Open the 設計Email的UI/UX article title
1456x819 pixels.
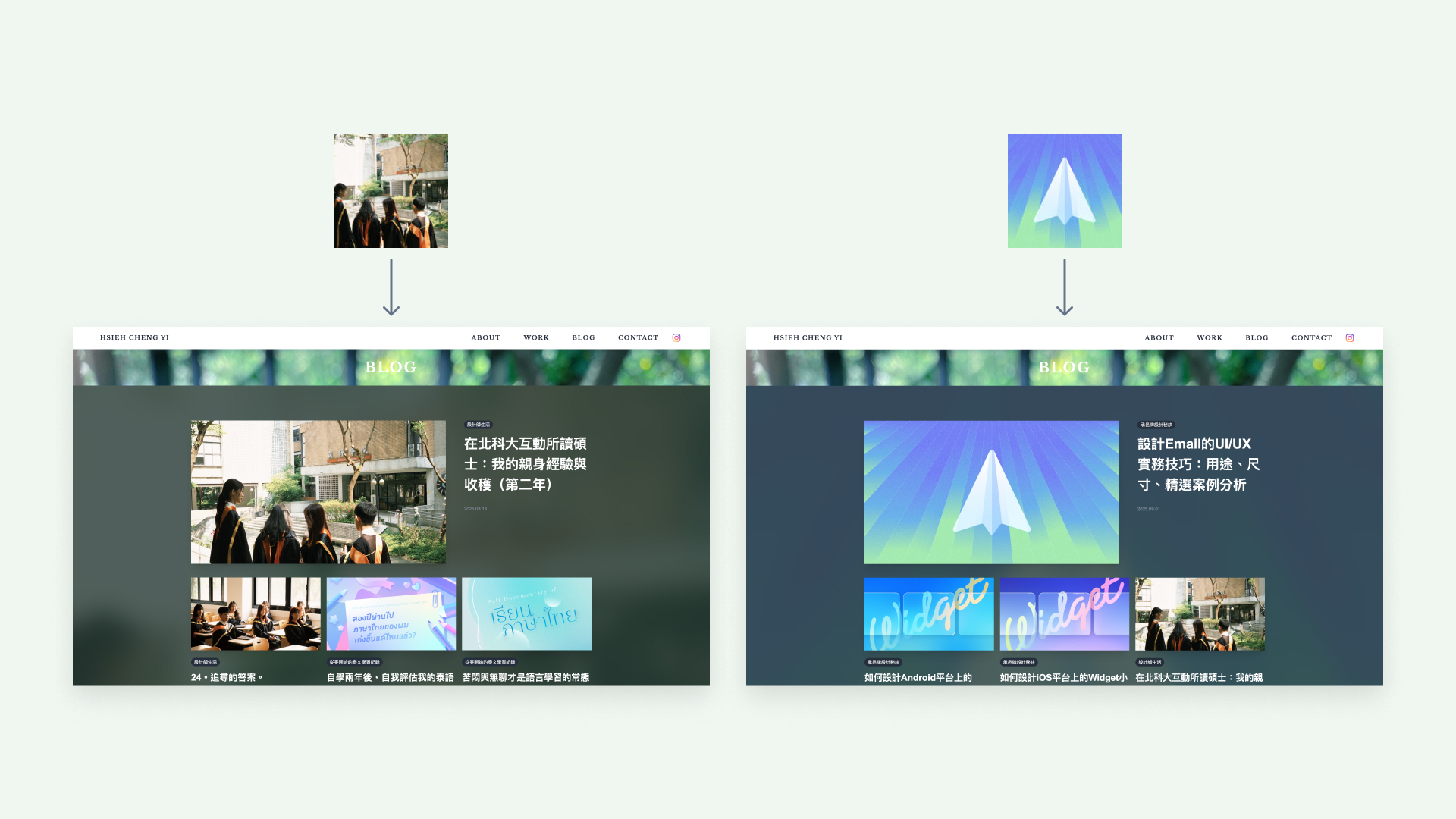click(x=1198, y=464)
